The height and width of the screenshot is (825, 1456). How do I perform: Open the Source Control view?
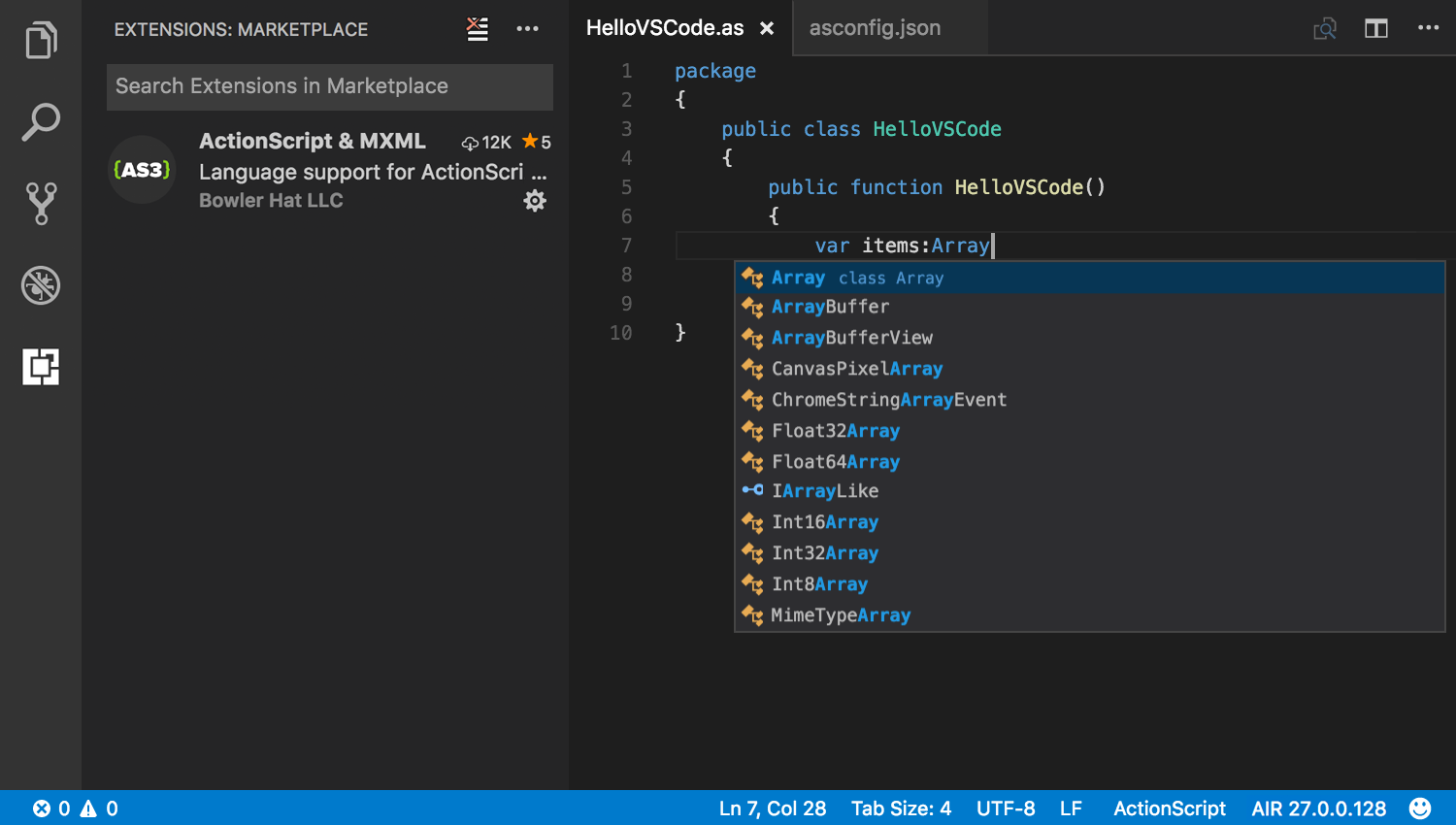pos(40,204)
